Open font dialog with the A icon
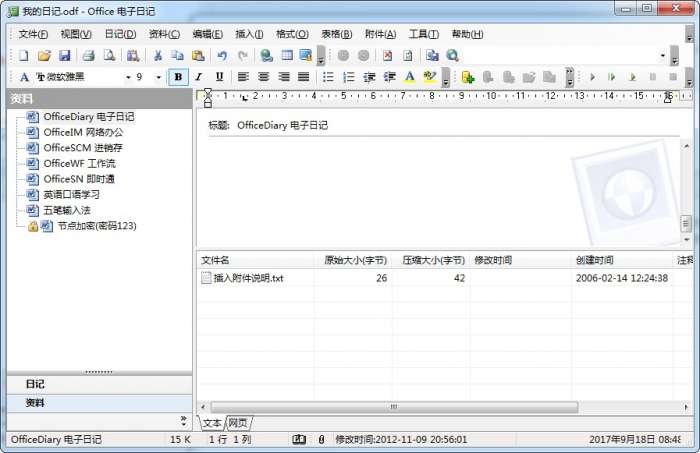The image size is (700, 453). (24, 77)
